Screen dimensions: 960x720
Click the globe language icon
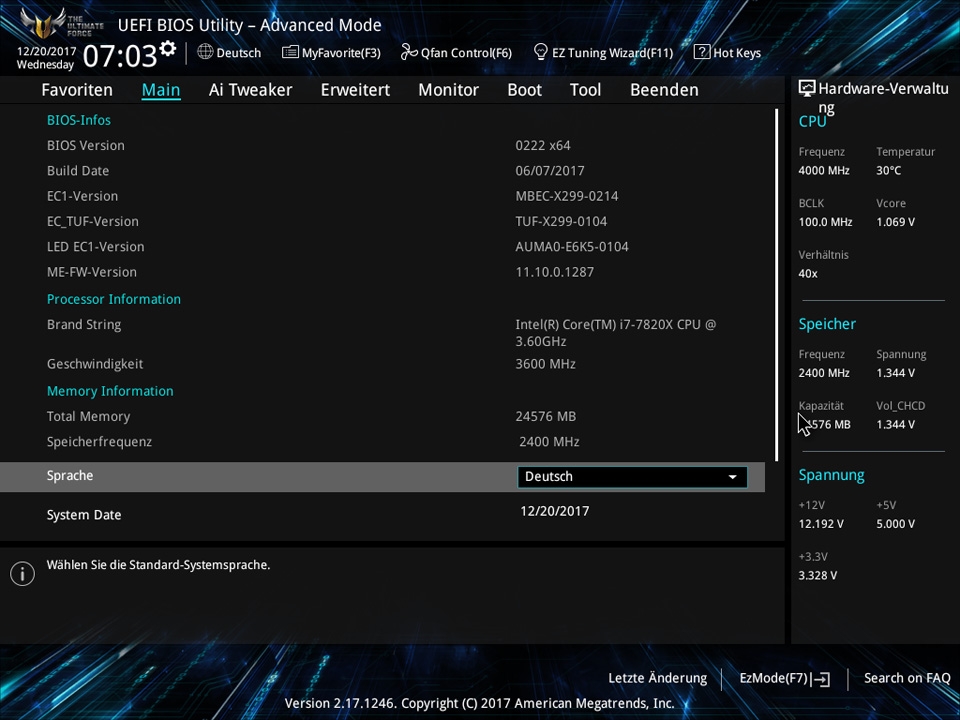205,52
